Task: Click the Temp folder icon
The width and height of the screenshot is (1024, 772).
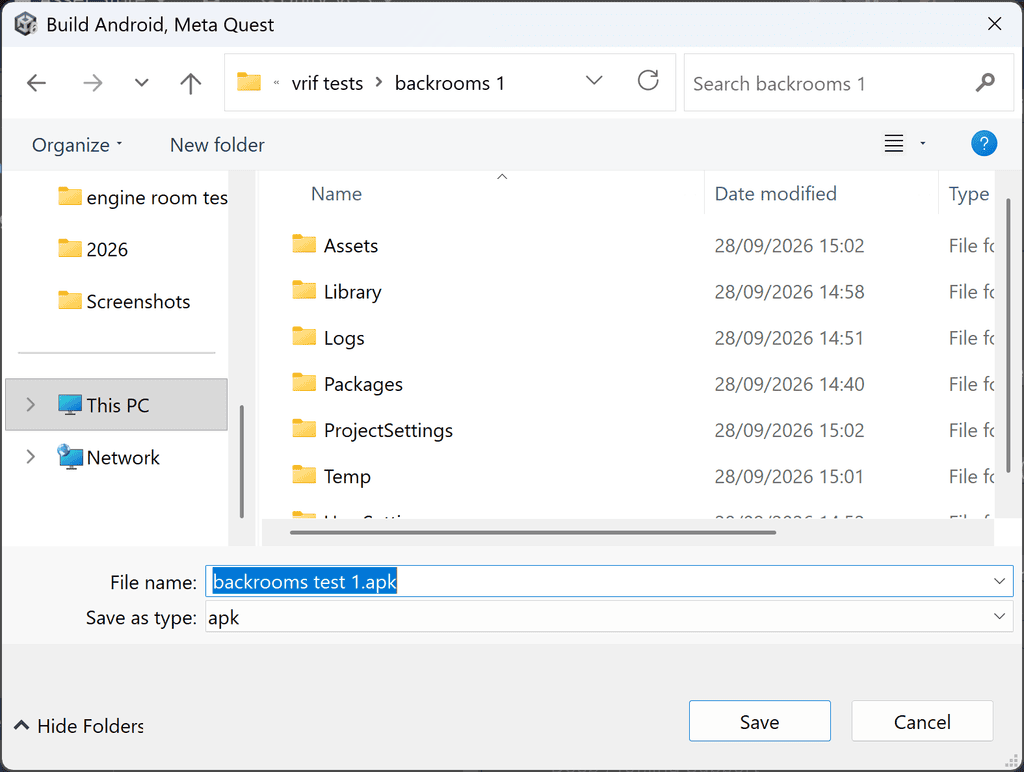Action: point(304,475)
